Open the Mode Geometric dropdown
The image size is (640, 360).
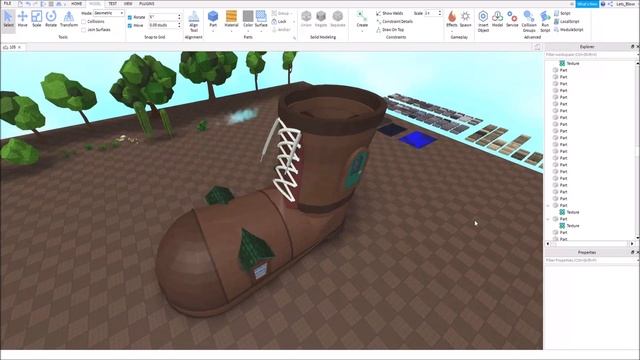[x=109, y=13]
